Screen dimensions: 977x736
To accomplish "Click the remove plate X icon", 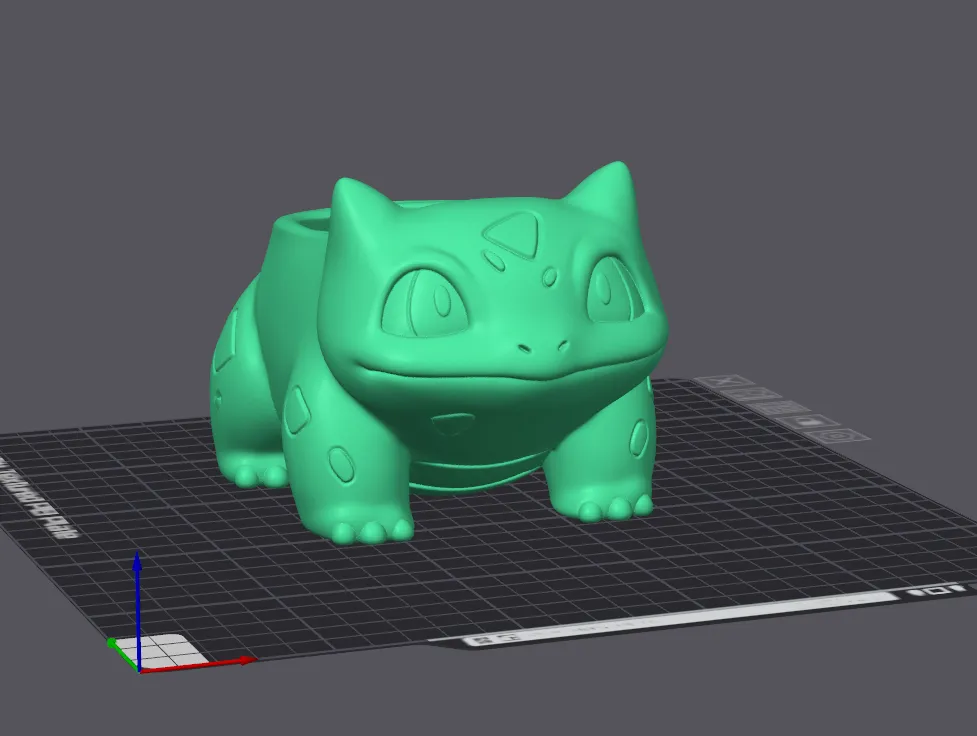I will [x=722, y=384].
